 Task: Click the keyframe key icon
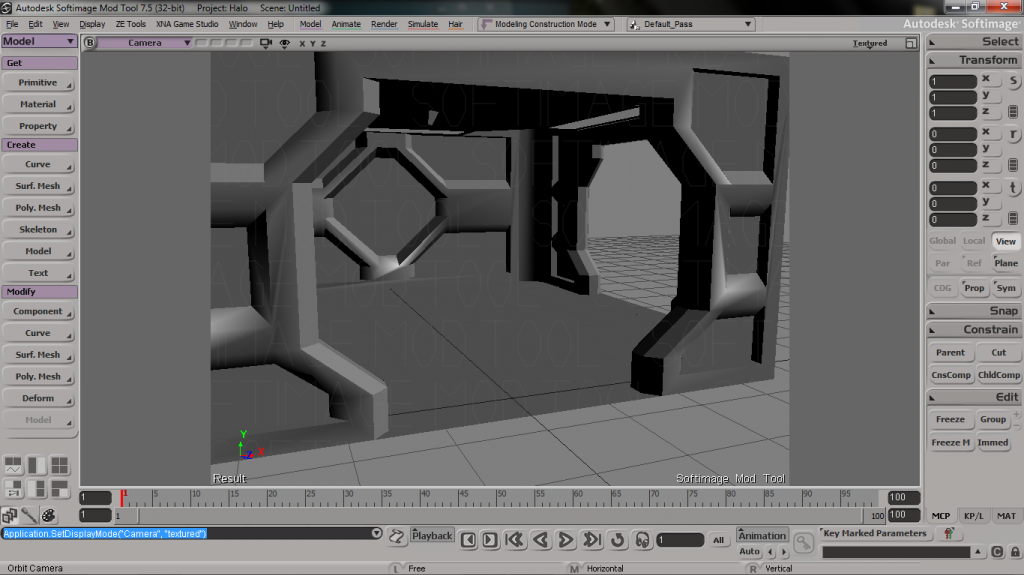tap(804, 542)
